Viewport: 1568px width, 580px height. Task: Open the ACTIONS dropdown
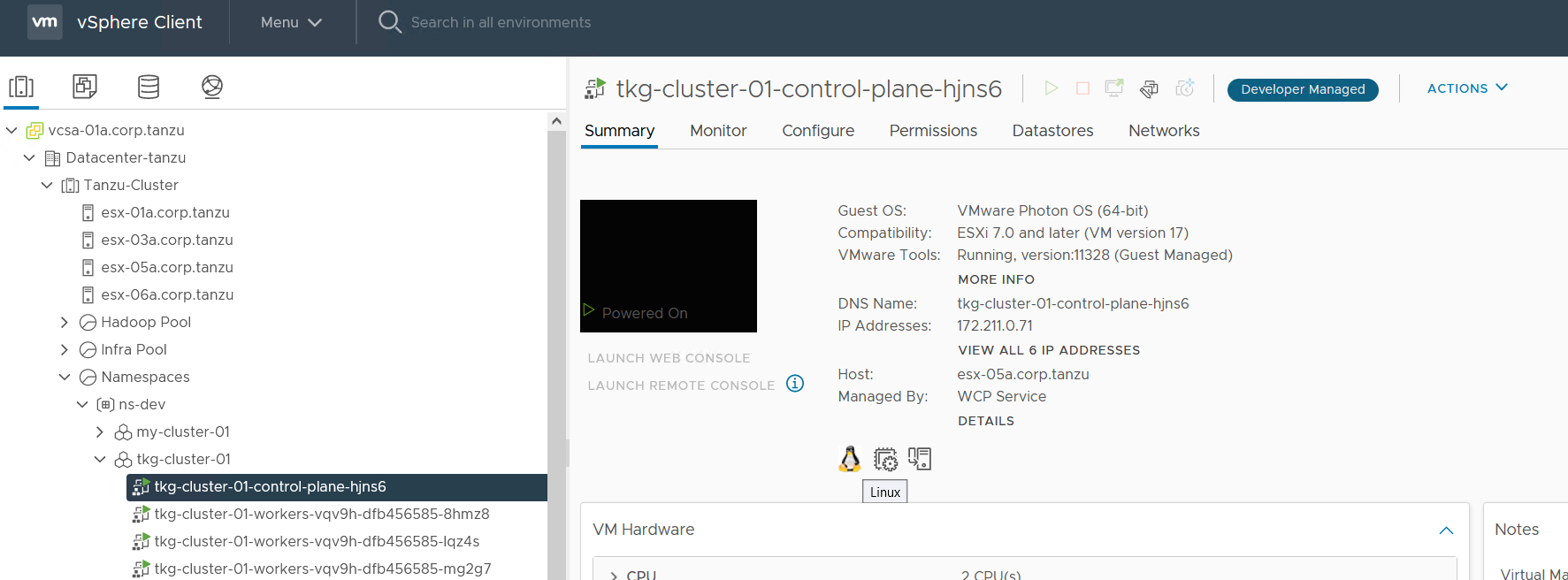click(x=1467, y=88)
